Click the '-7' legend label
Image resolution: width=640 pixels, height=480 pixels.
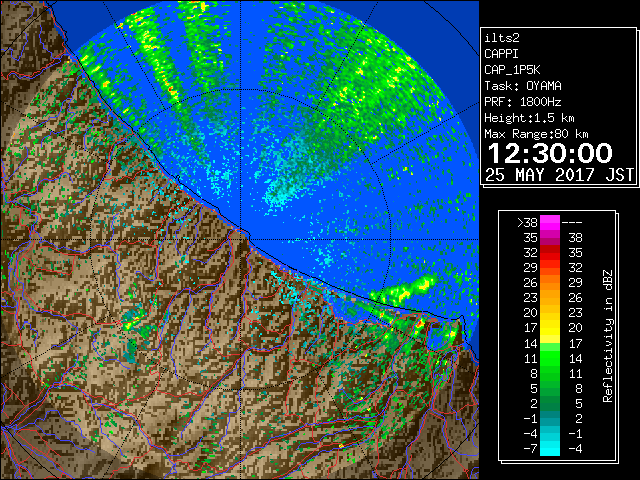coord(530,449)
